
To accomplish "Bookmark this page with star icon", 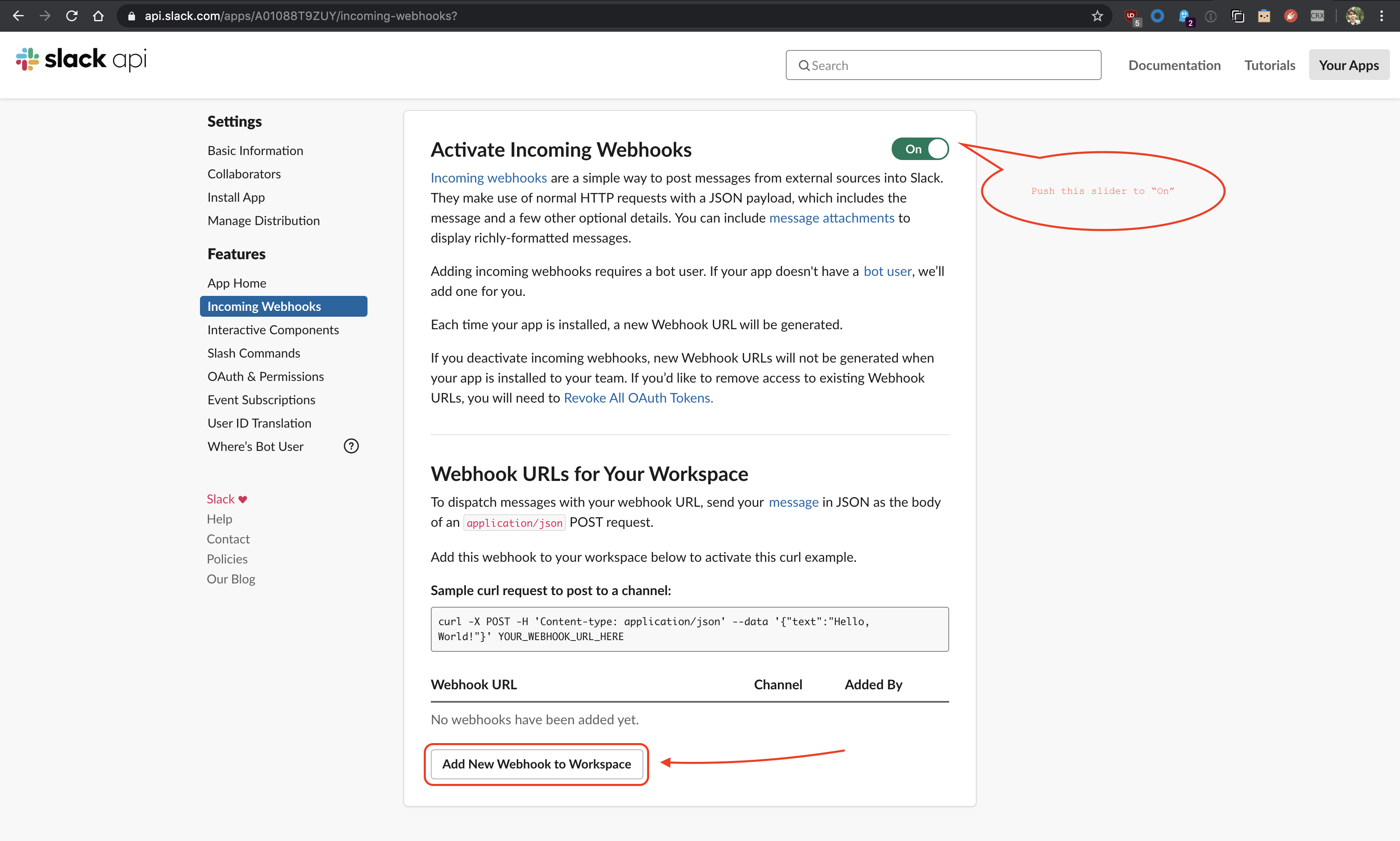I will click(x=1097, y=16).
